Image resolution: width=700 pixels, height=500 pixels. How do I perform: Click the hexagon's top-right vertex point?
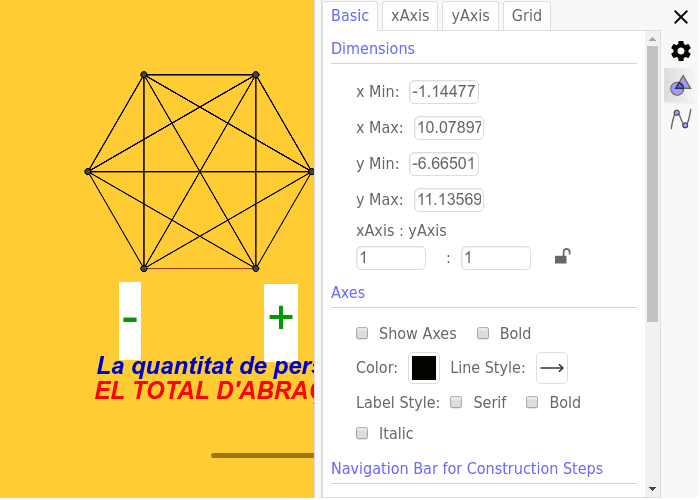tap(256, 75)
